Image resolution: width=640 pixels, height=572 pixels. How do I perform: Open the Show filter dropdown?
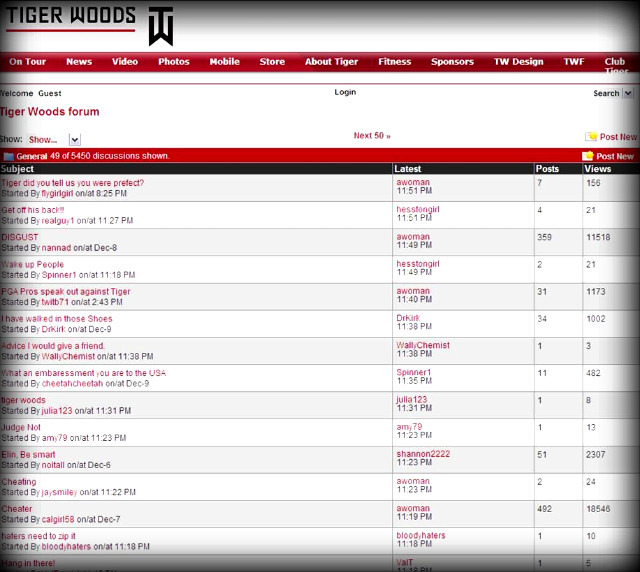click(75, 140)
